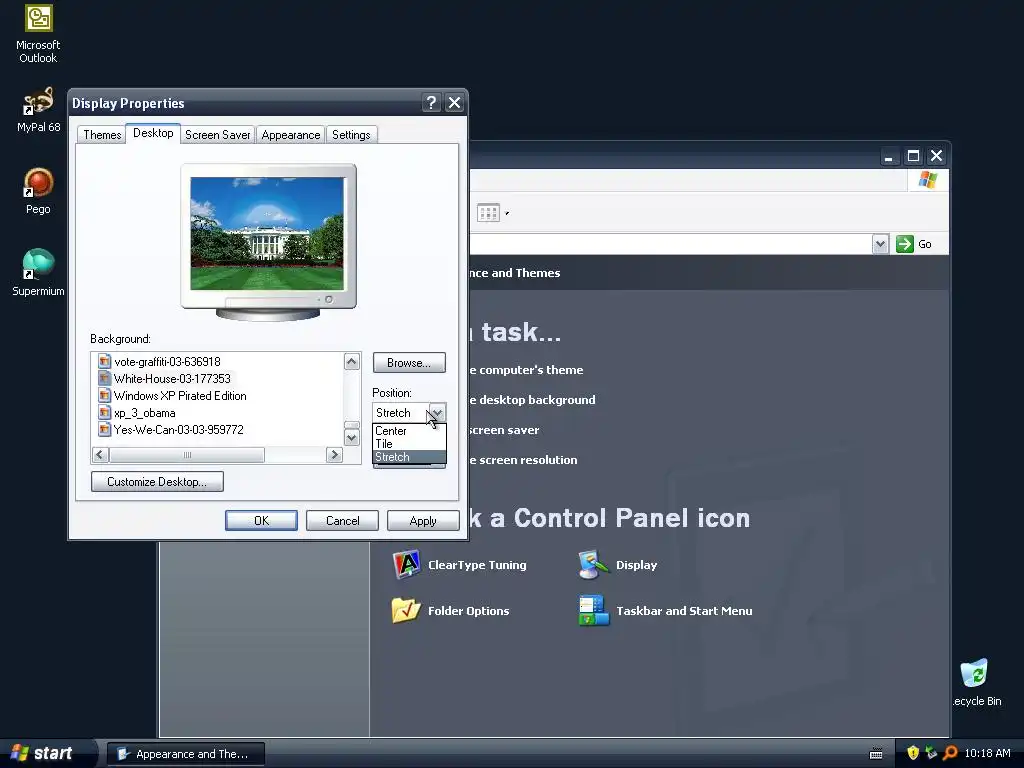The image size is (1024, 768).
Task: Click the Yes-We-Can-03-03-959772 file icon
Action: [x=104, y=429]
